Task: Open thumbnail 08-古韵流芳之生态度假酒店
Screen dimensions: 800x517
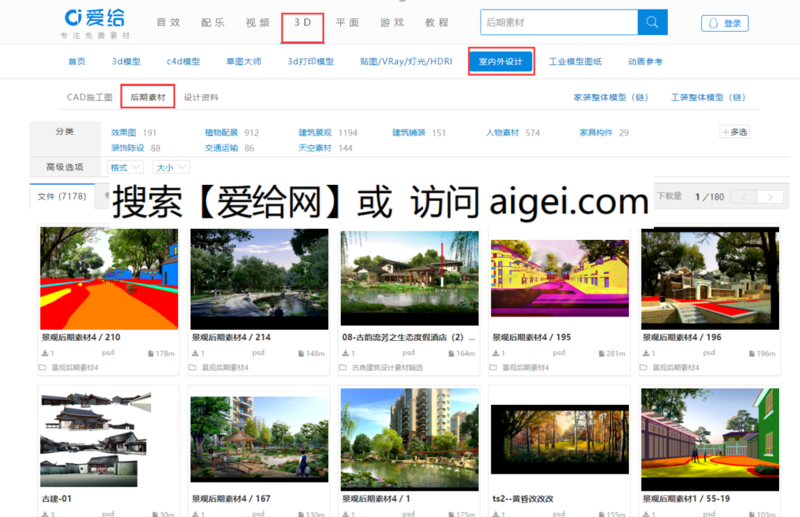Action: point(410,278)
